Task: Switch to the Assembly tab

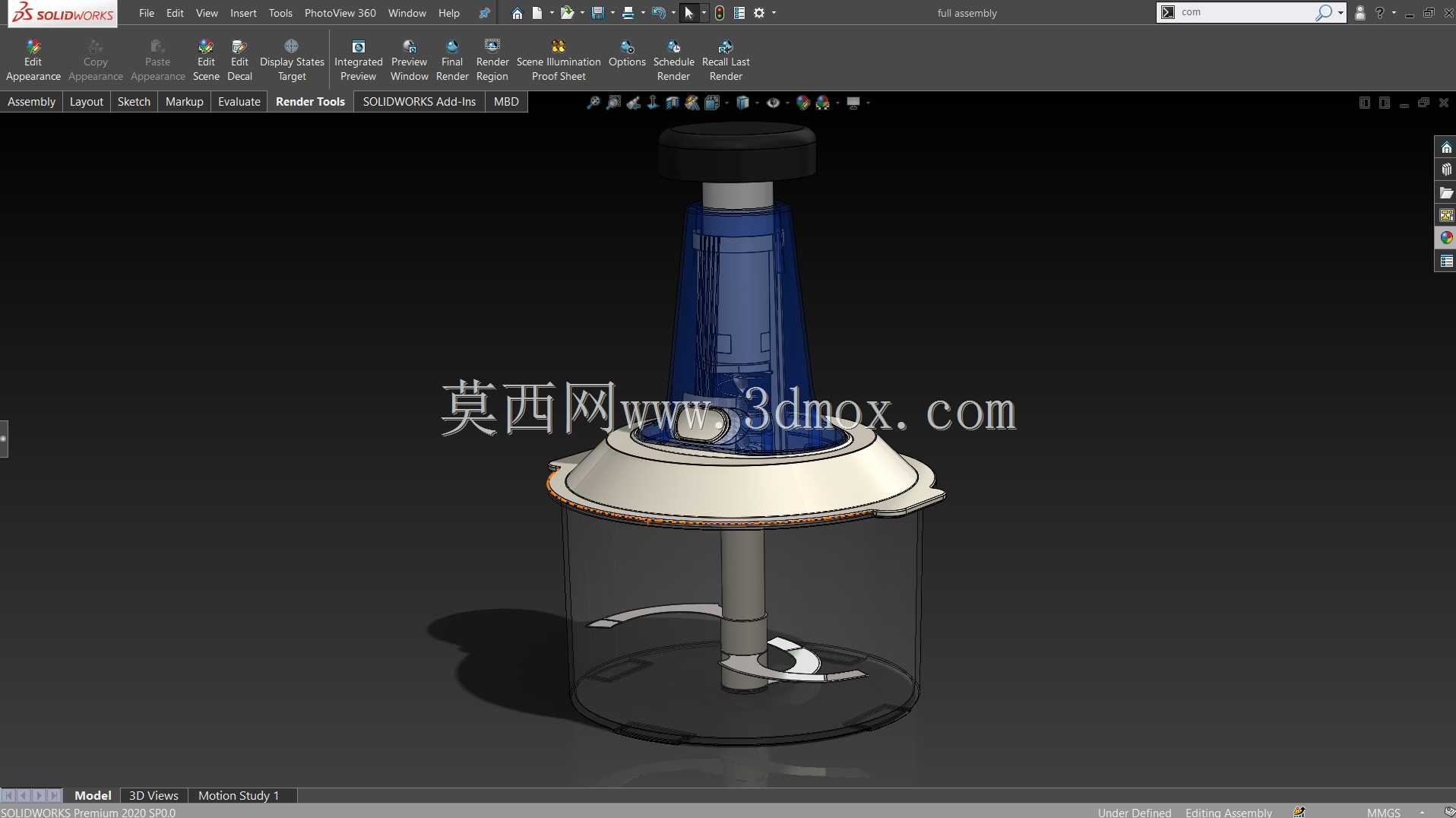Action: pyautogui.click(x=31, y=102)
